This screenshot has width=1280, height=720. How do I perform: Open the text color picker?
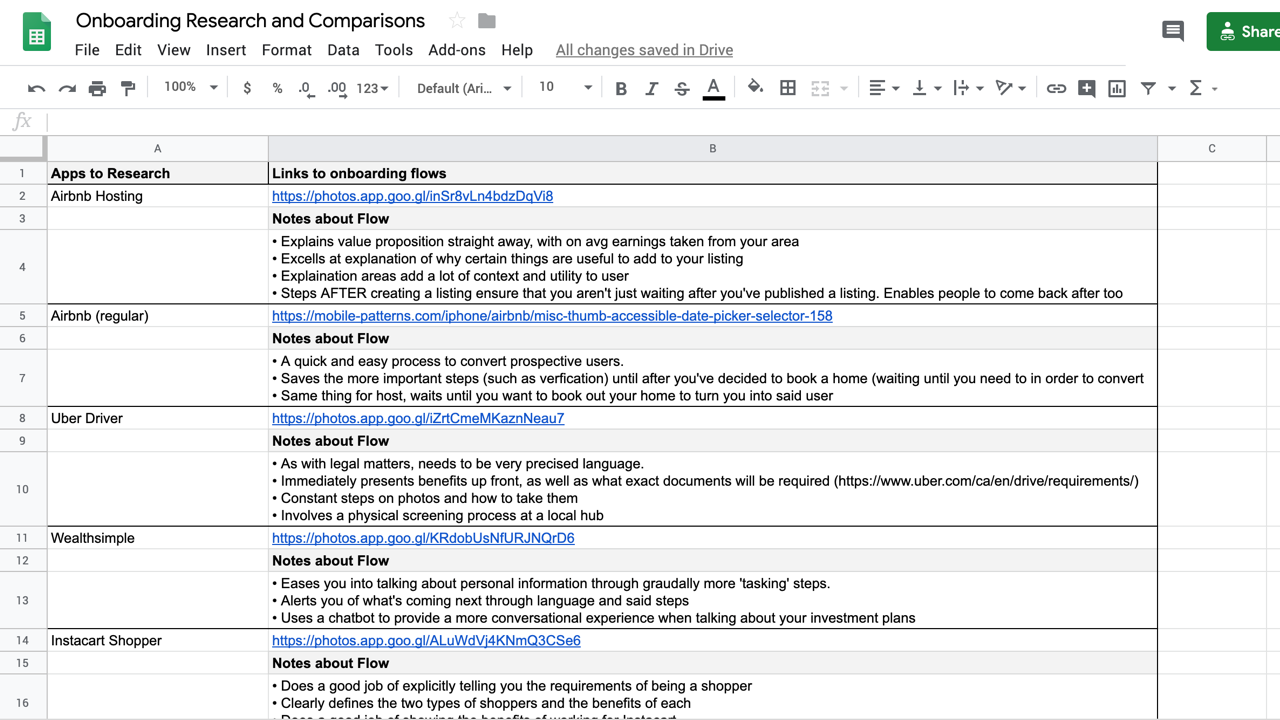(713, 89)
